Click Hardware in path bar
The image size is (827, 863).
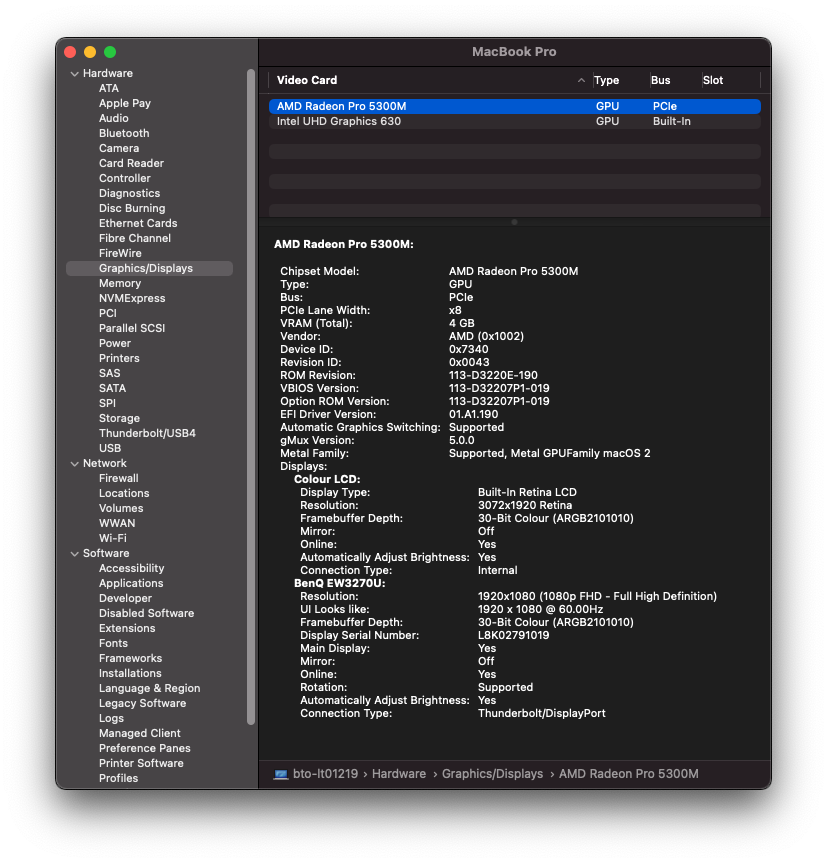click(x=399, y=774)
